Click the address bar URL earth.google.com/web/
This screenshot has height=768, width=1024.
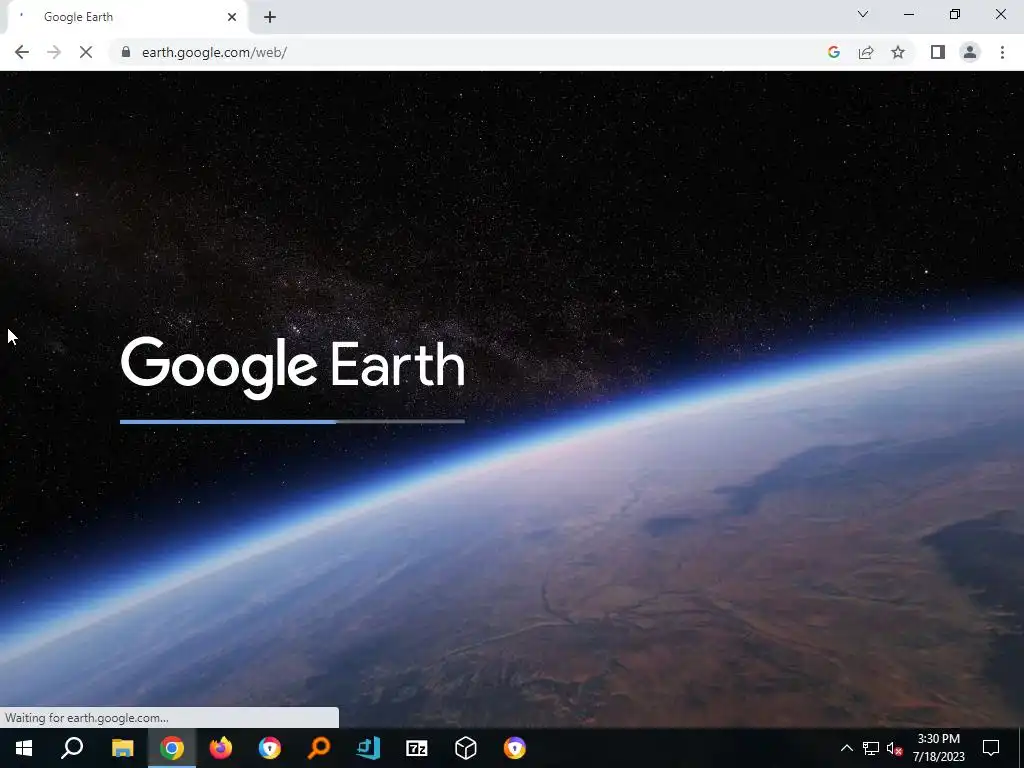click(214, 52)
